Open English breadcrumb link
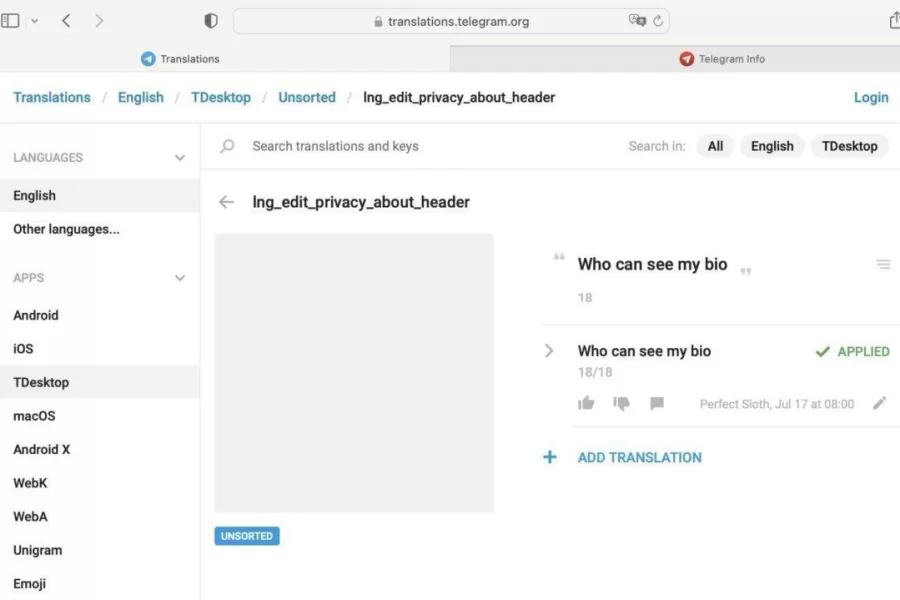900x600 pixels. pos(141,97)
